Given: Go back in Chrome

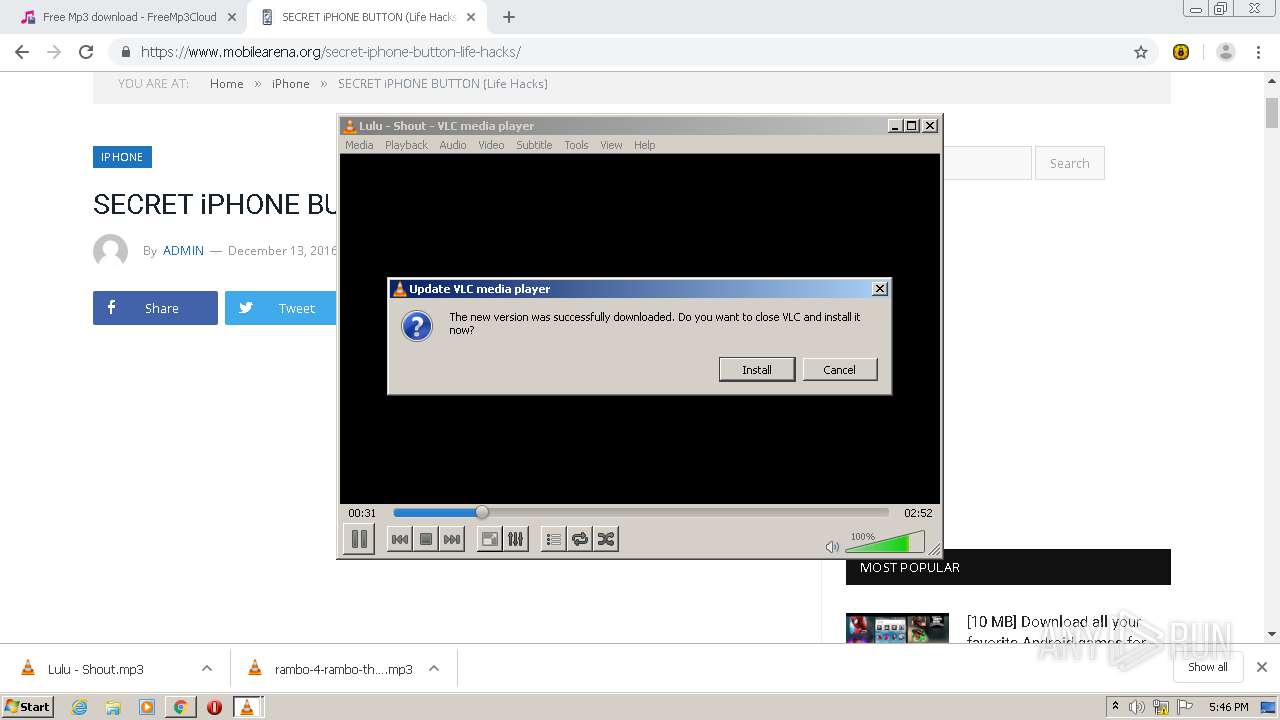Looking at the screenshot, I should point(22,52).
